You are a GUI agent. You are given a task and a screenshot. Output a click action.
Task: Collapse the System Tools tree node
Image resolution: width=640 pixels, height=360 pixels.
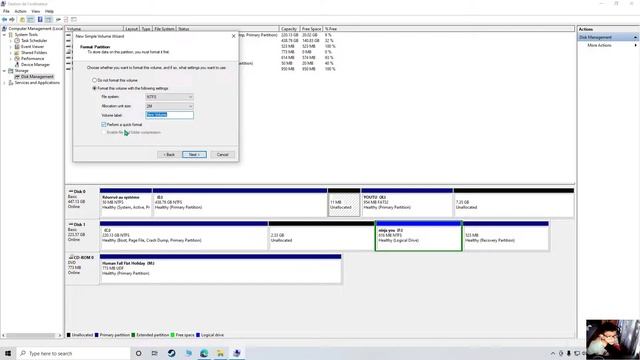4,35
